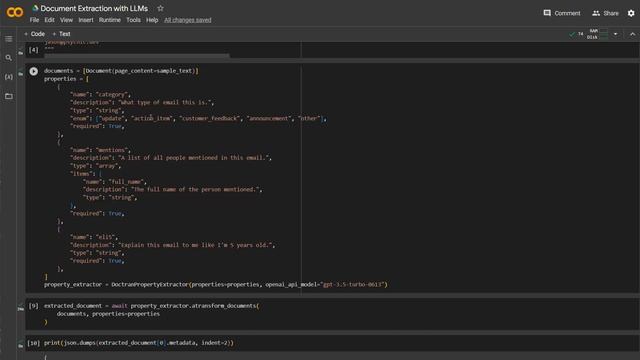Run cell [9] atransform_documents
The height and width of the screenshot is (360, 640).
[x=33, y=306]
